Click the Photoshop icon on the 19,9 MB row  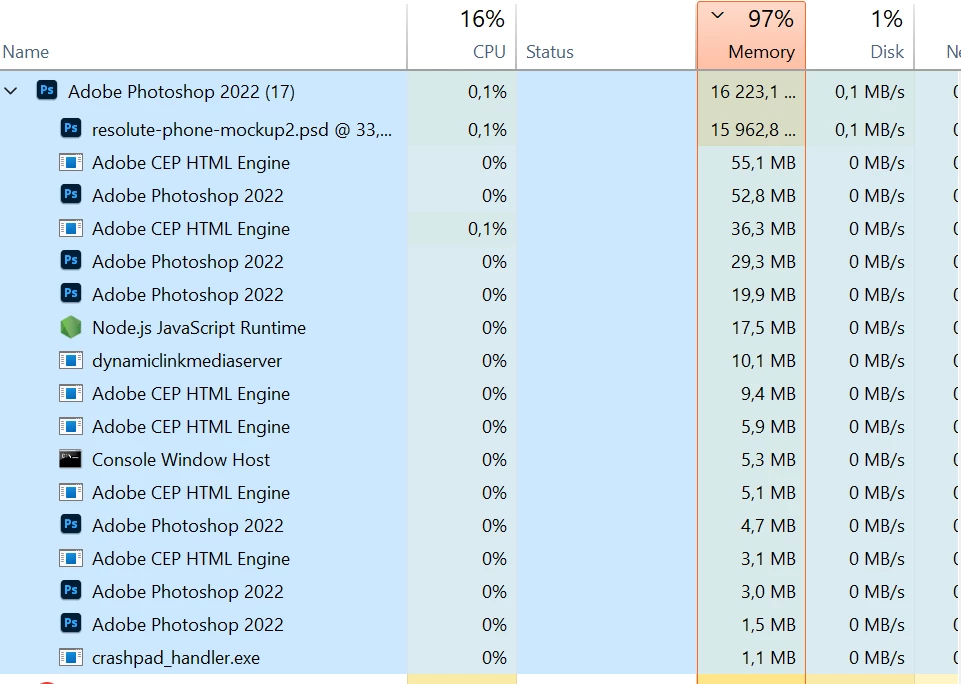point(70,294)
